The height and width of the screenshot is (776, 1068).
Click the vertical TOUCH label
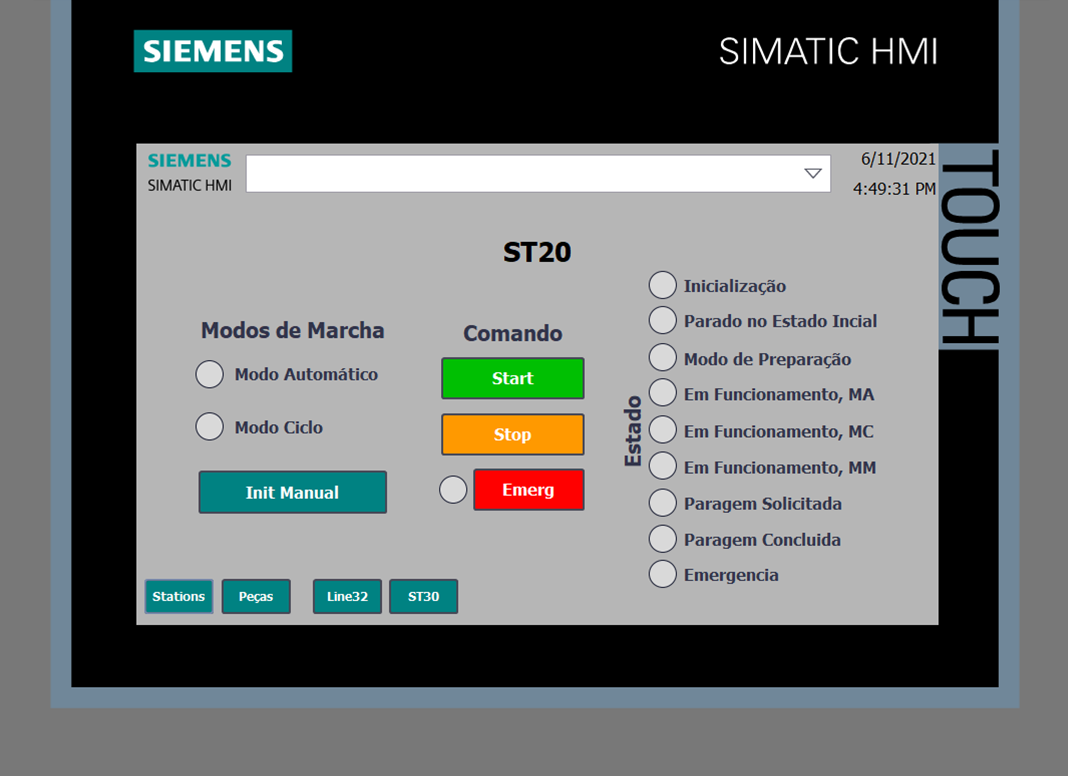click(970, 247)
